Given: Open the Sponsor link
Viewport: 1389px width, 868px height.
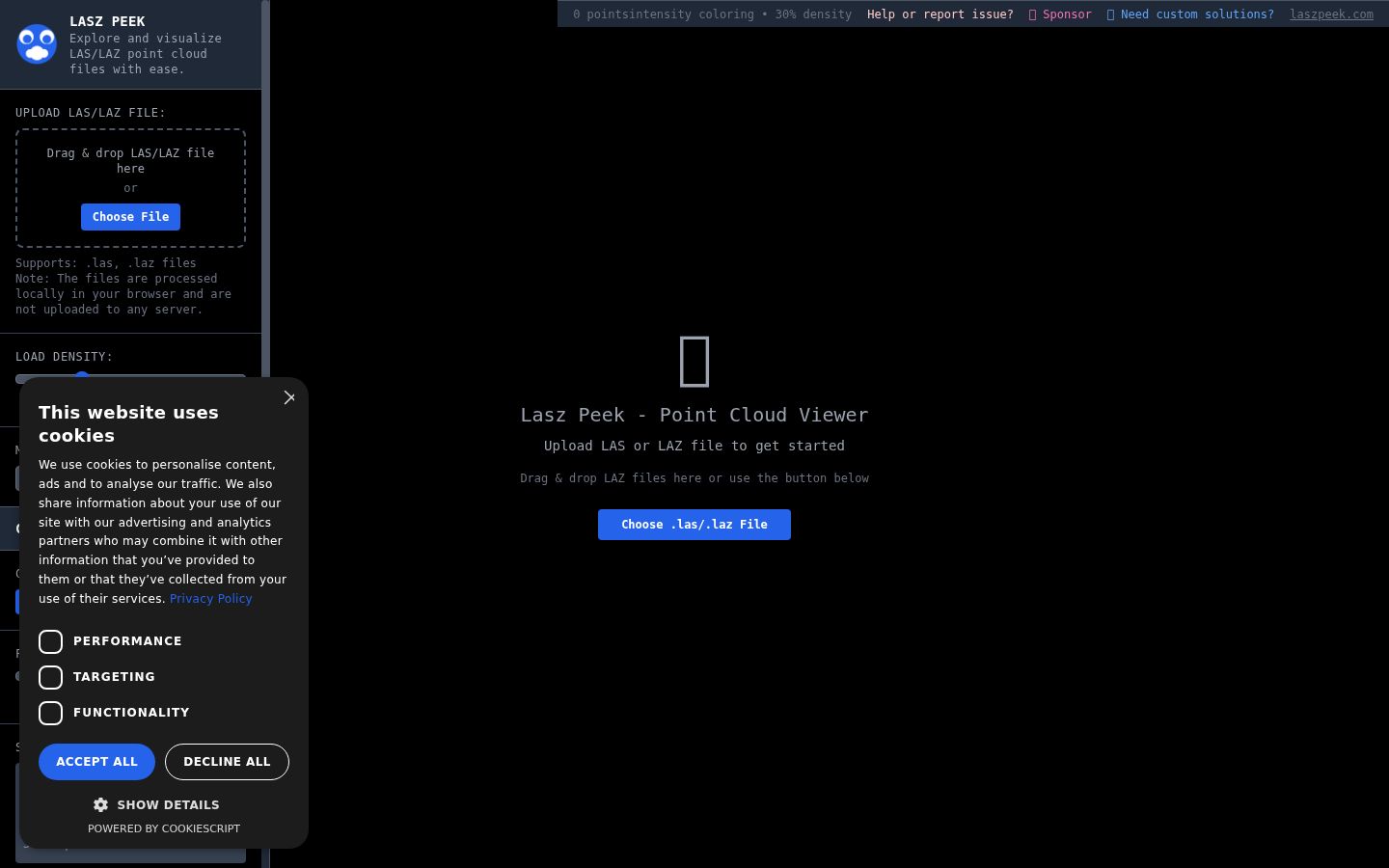Looking at the screenshot, I should tap(1060, 14).
